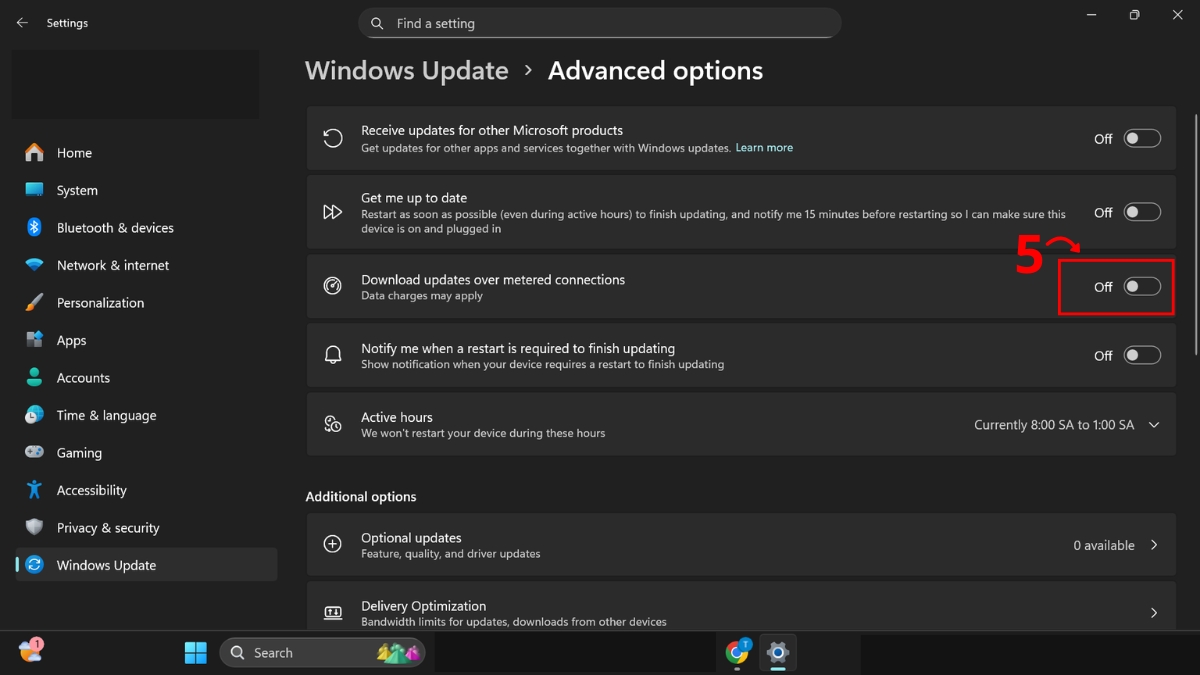This screenshot has height=675, width=1200.
Task: Turn on Get me up to date
Action: (x=1141, y=211)
